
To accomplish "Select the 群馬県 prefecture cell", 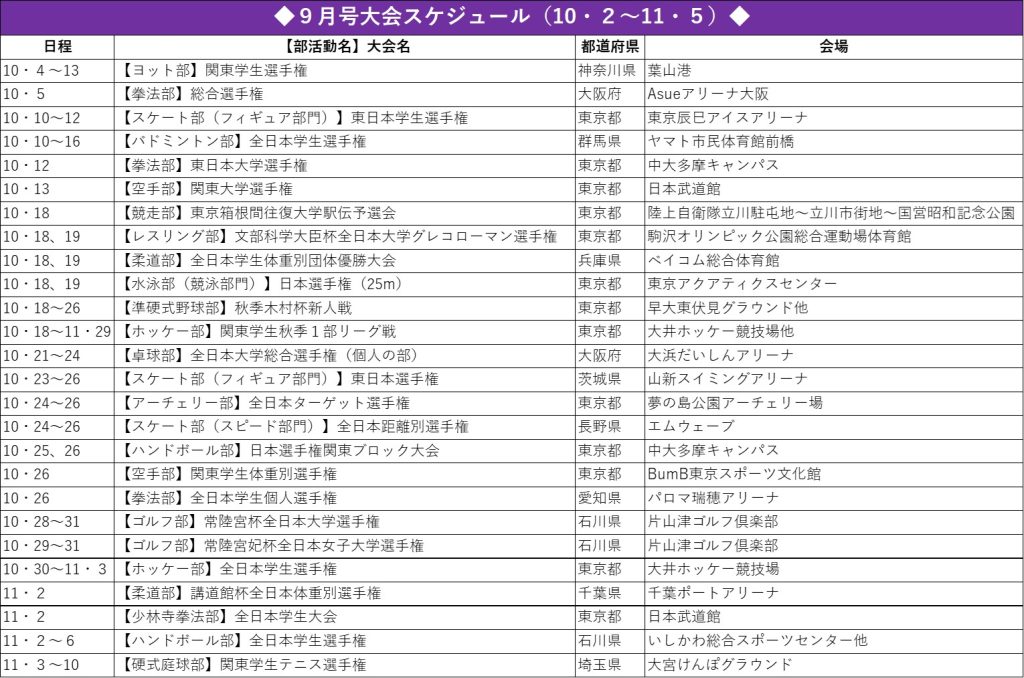I will 600,141.
